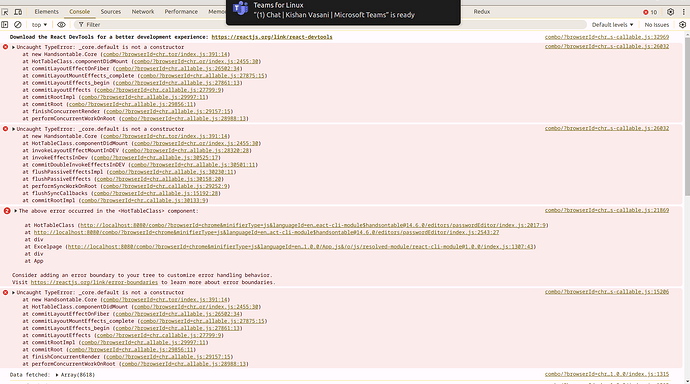The image size is (690, 384).
Task: Expand 'The above error occurred' message
Action: coord(15,211)
